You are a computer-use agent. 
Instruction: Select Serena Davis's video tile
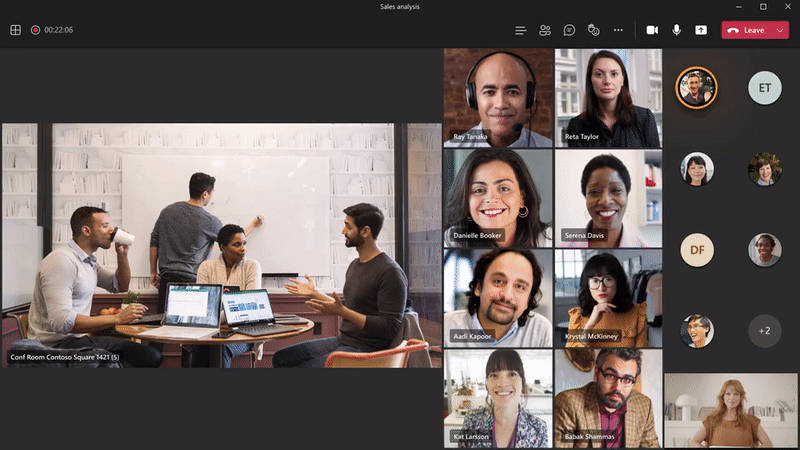tap(608, 198)
